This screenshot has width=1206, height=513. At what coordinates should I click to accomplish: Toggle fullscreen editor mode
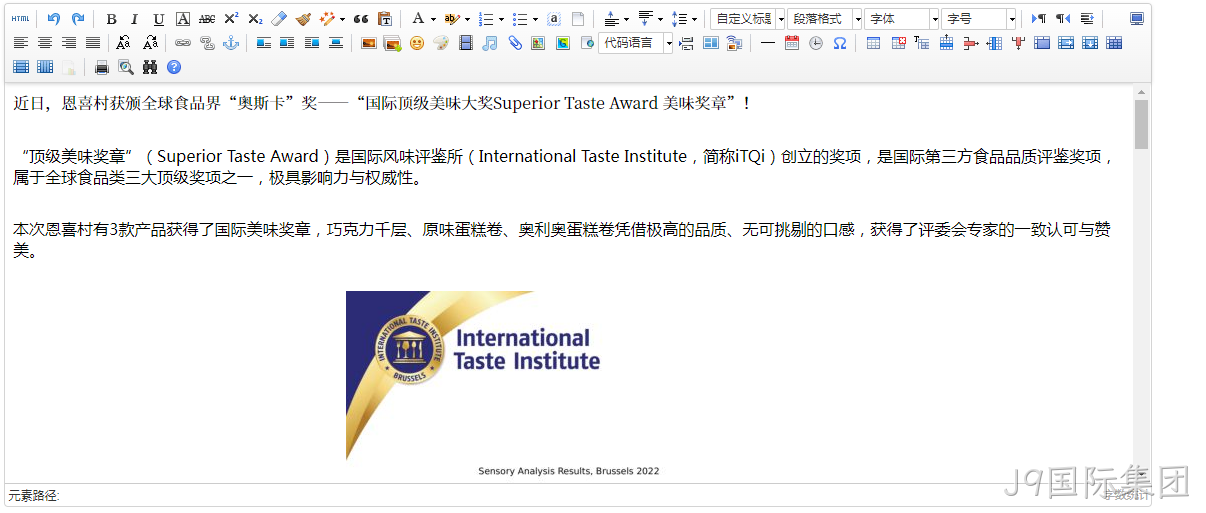coord(1137,19)
